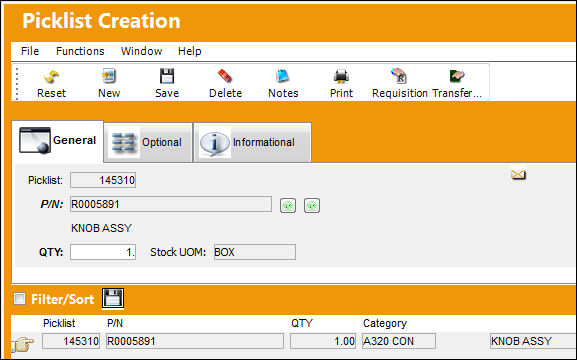The width and height of the screenshot is (577, 360).
Task: Switch to the Optional tab
Action: click(x=148, y=142)
